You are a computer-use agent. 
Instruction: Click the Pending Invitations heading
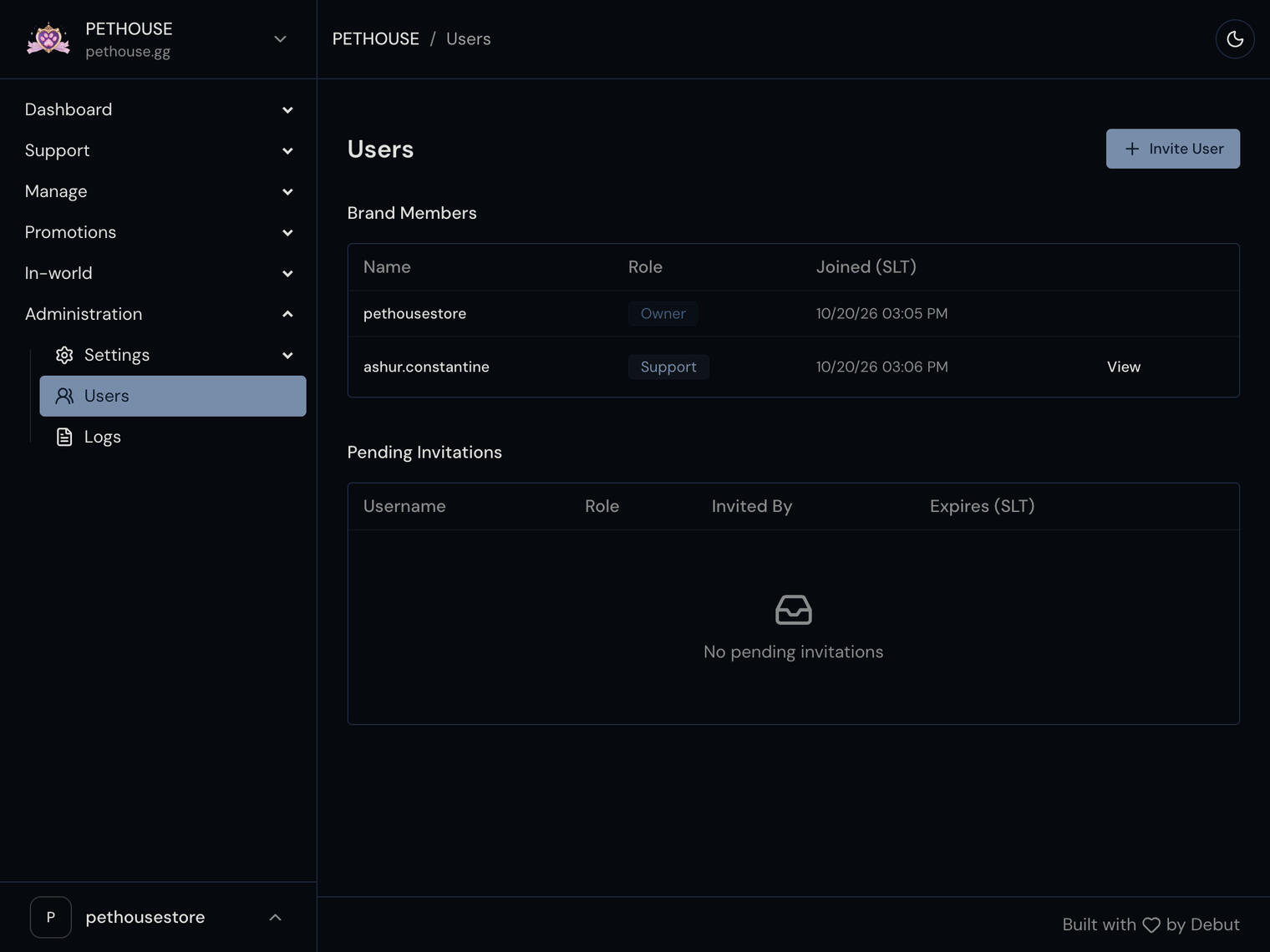click(424, 452)
